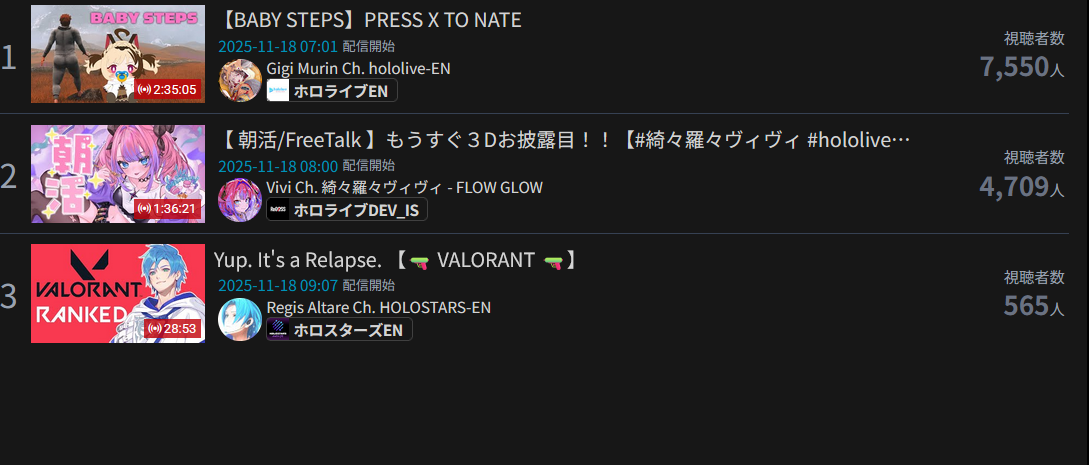Click channel name Regis Altare Ch. HOLOSTARS-EN
Image resolution: width=1089 pixels, height=465 pixels.
(379, 307)
